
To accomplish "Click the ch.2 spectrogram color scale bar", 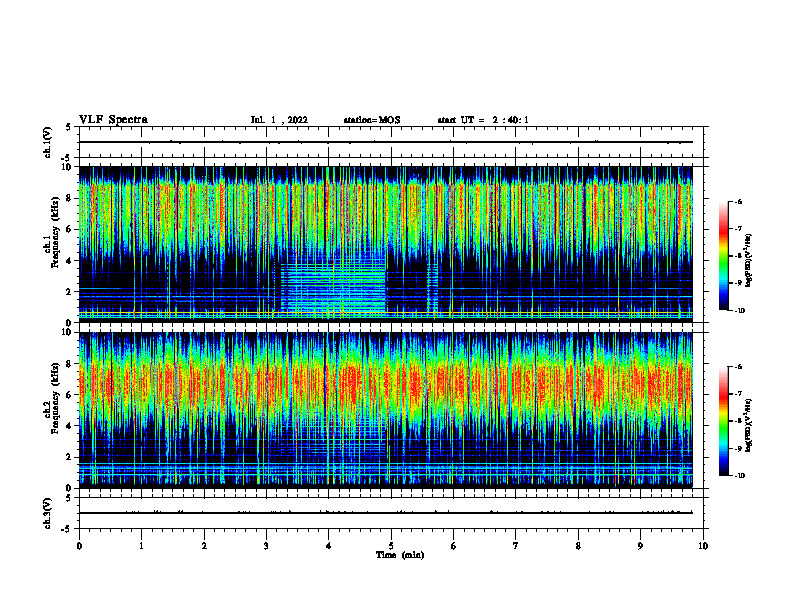I will [724, 421].
